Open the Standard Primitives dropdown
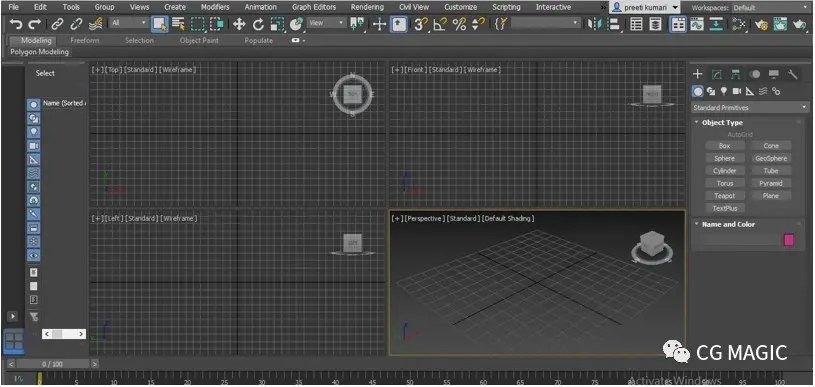Viewport: 815px width, 387px height. pos(750,108)
